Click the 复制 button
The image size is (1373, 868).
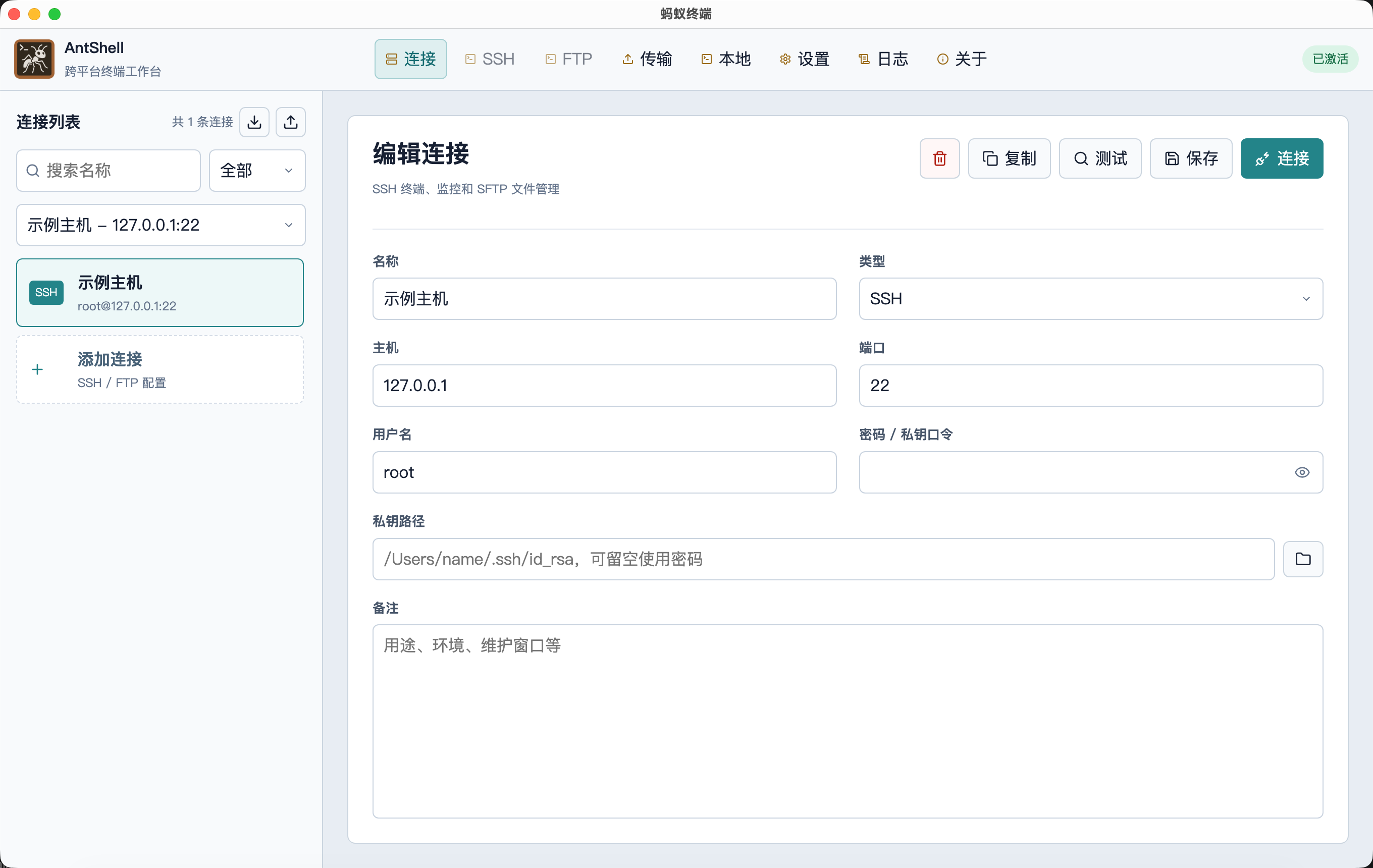pos(1009,158)
